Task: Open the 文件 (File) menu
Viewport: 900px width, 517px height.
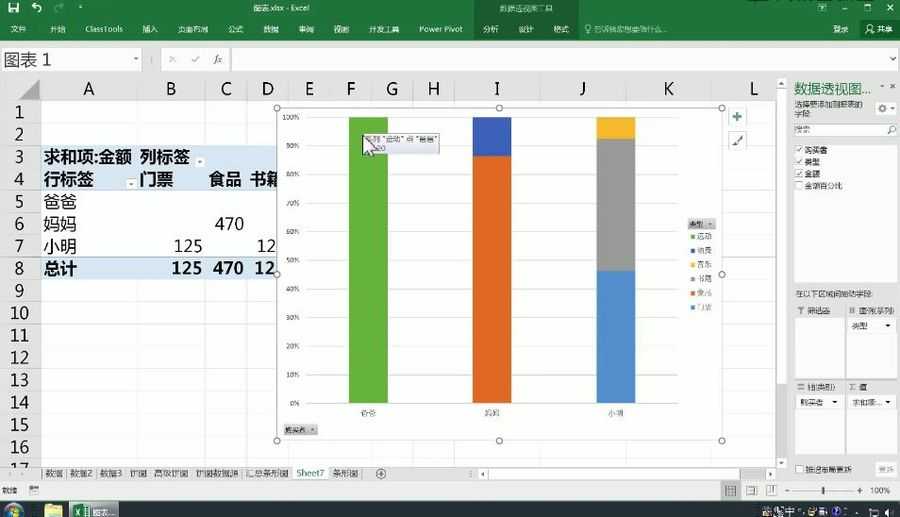Action: click(x=18, y=29)
